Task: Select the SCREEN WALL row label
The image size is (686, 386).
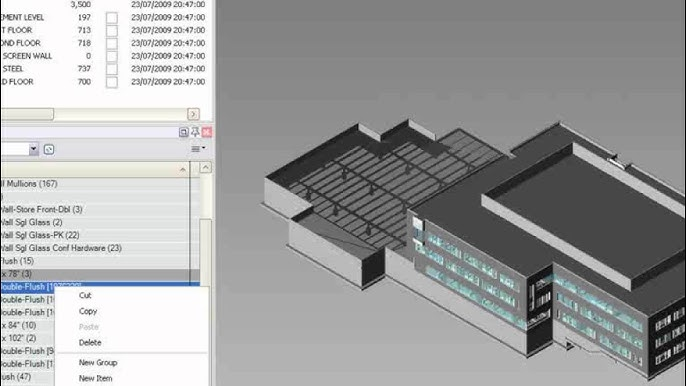Action: coord(27,56)
